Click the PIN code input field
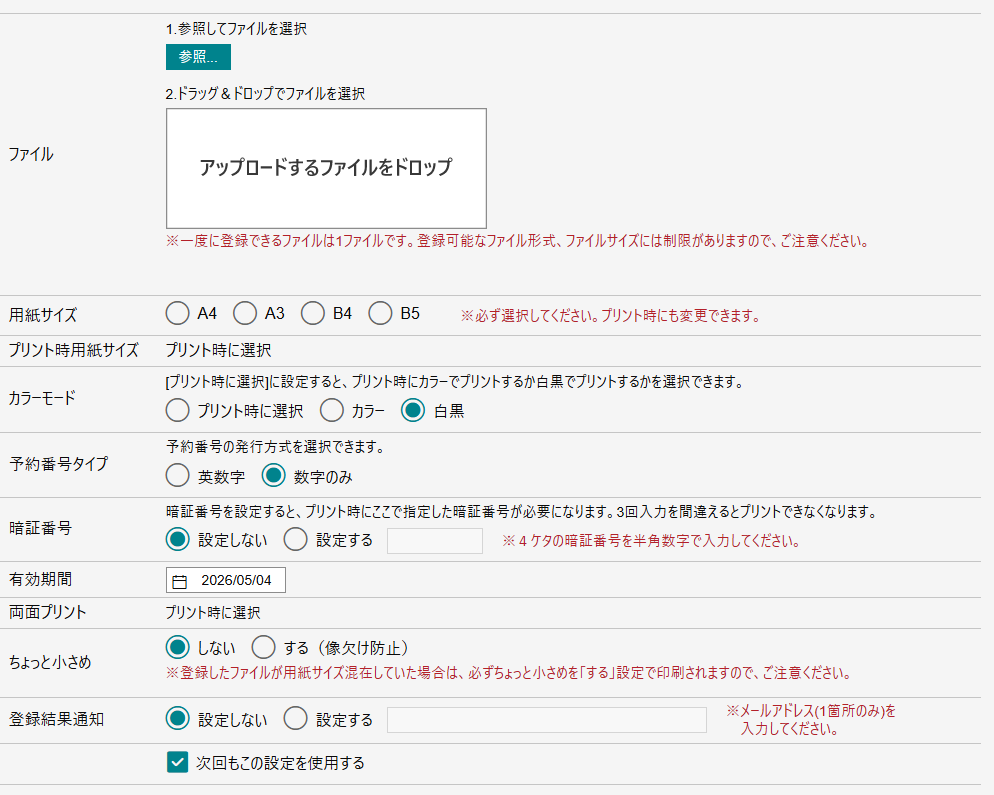The image size is (994, 795). tap(434, 540)
